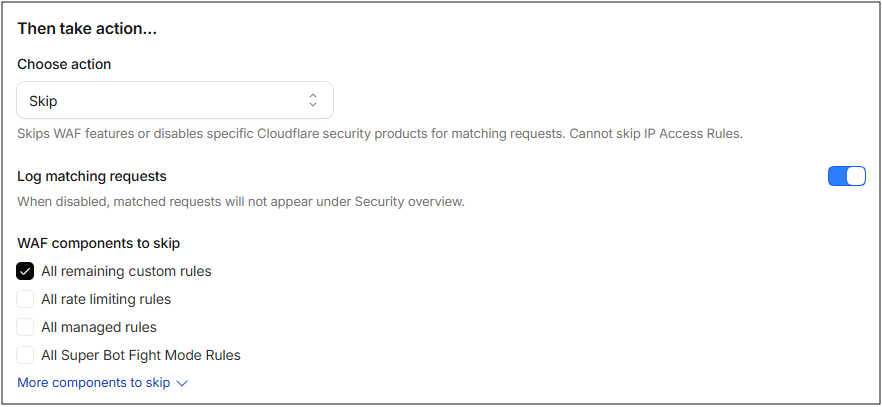The height and width of the screenshot is (407, 882).
Task: Click the All managed rules label text
Action: click(x=99, y=327)
